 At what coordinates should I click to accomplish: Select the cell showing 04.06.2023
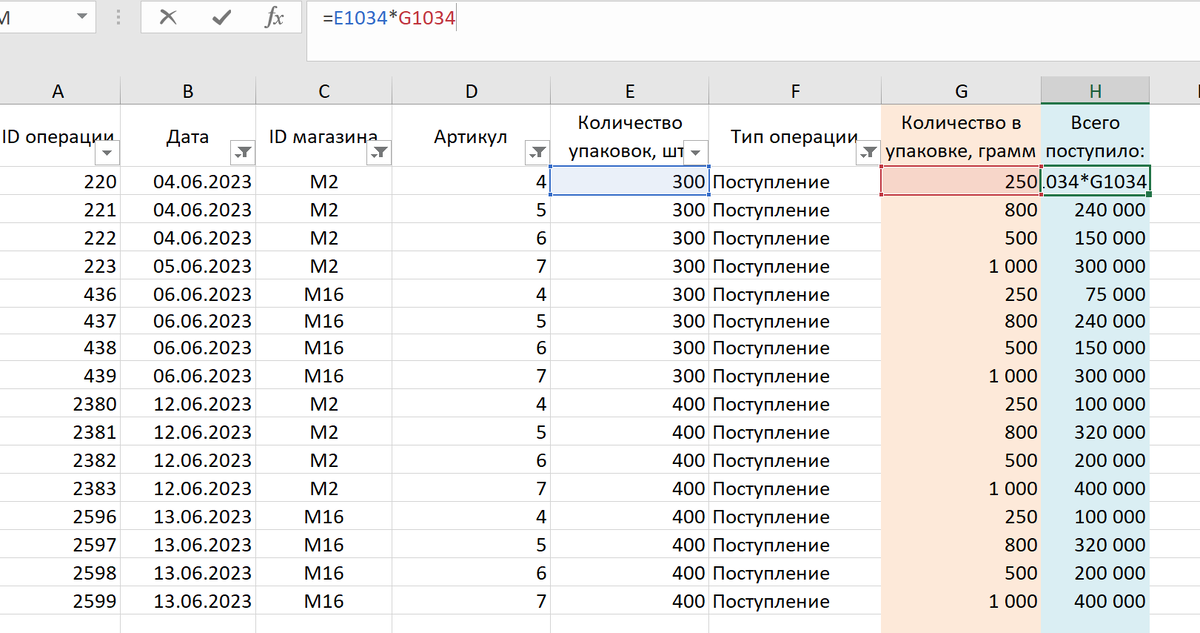(187, 182)
